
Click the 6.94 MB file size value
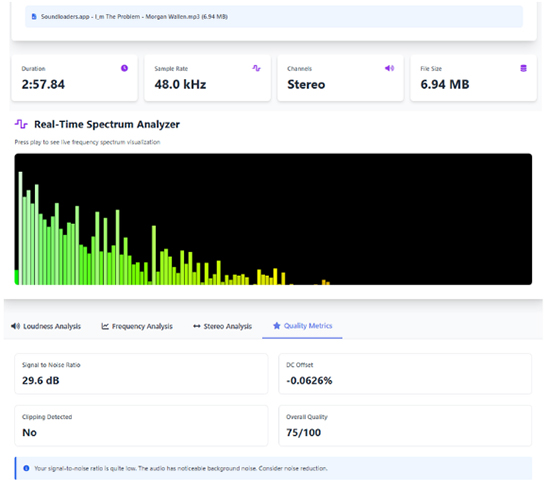[x=445, y=85]
